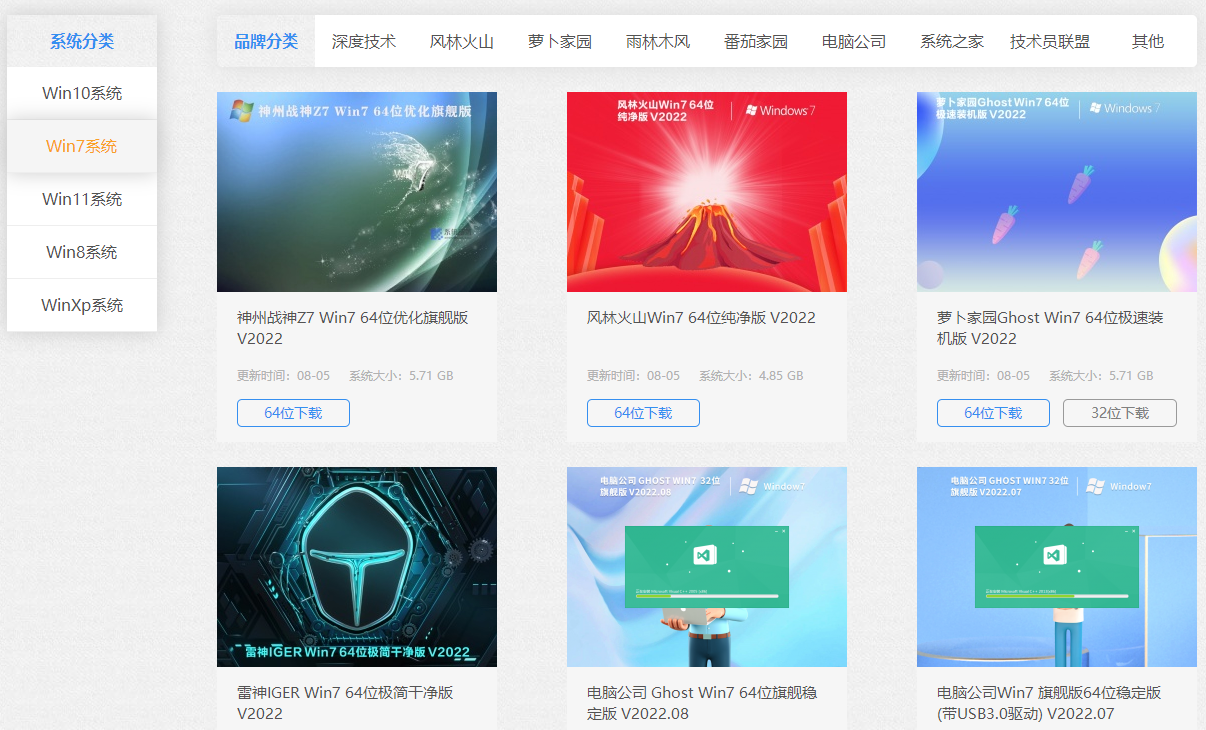
Task: Open 电脑公司 V2022.07 thumbnail image
Action: coord(1057,567)
